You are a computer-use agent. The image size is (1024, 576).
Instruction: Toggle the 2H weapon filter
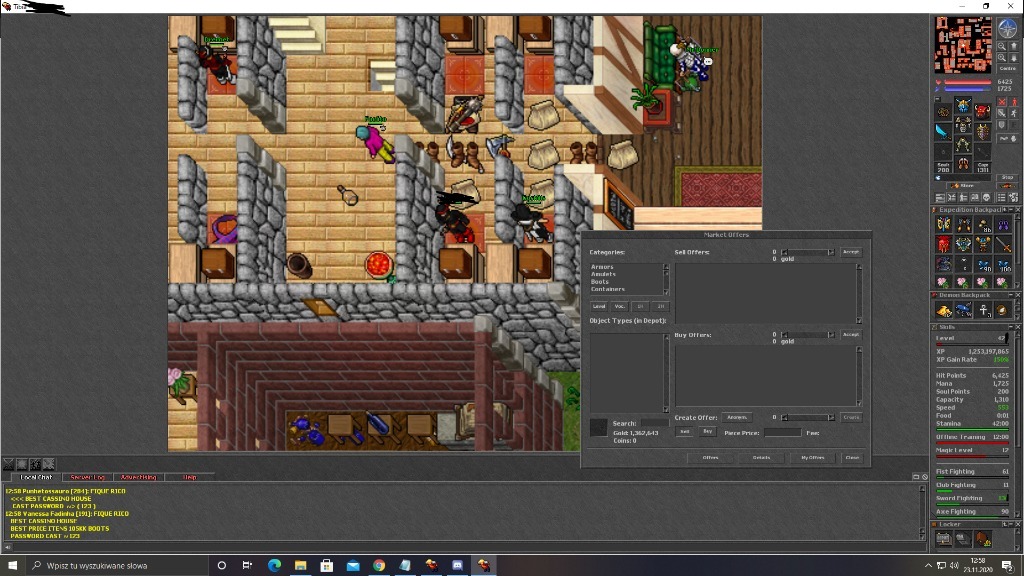point(661,306)
